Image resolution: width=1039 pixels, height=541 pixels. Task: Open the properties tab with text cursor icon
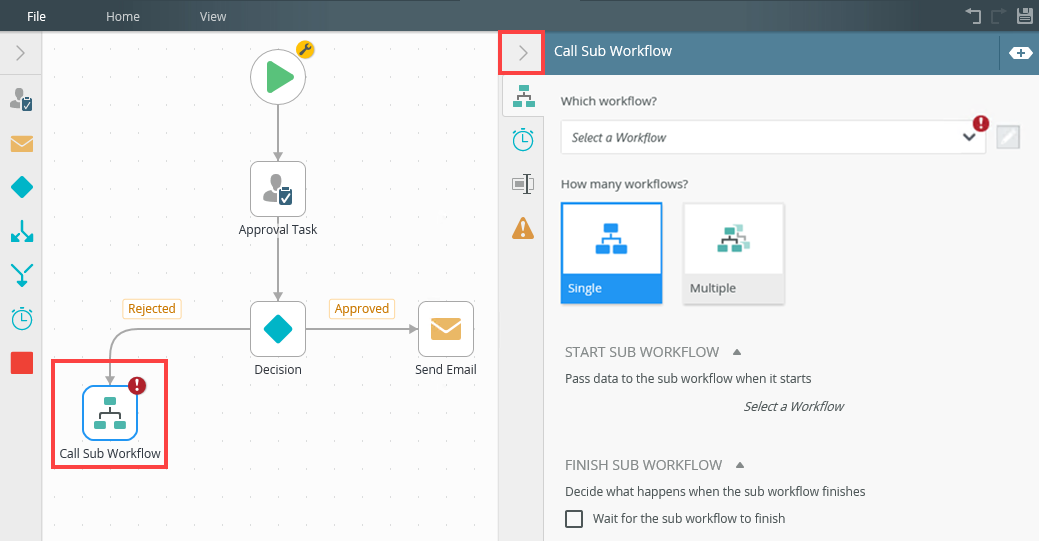click(x=523, y=184)
